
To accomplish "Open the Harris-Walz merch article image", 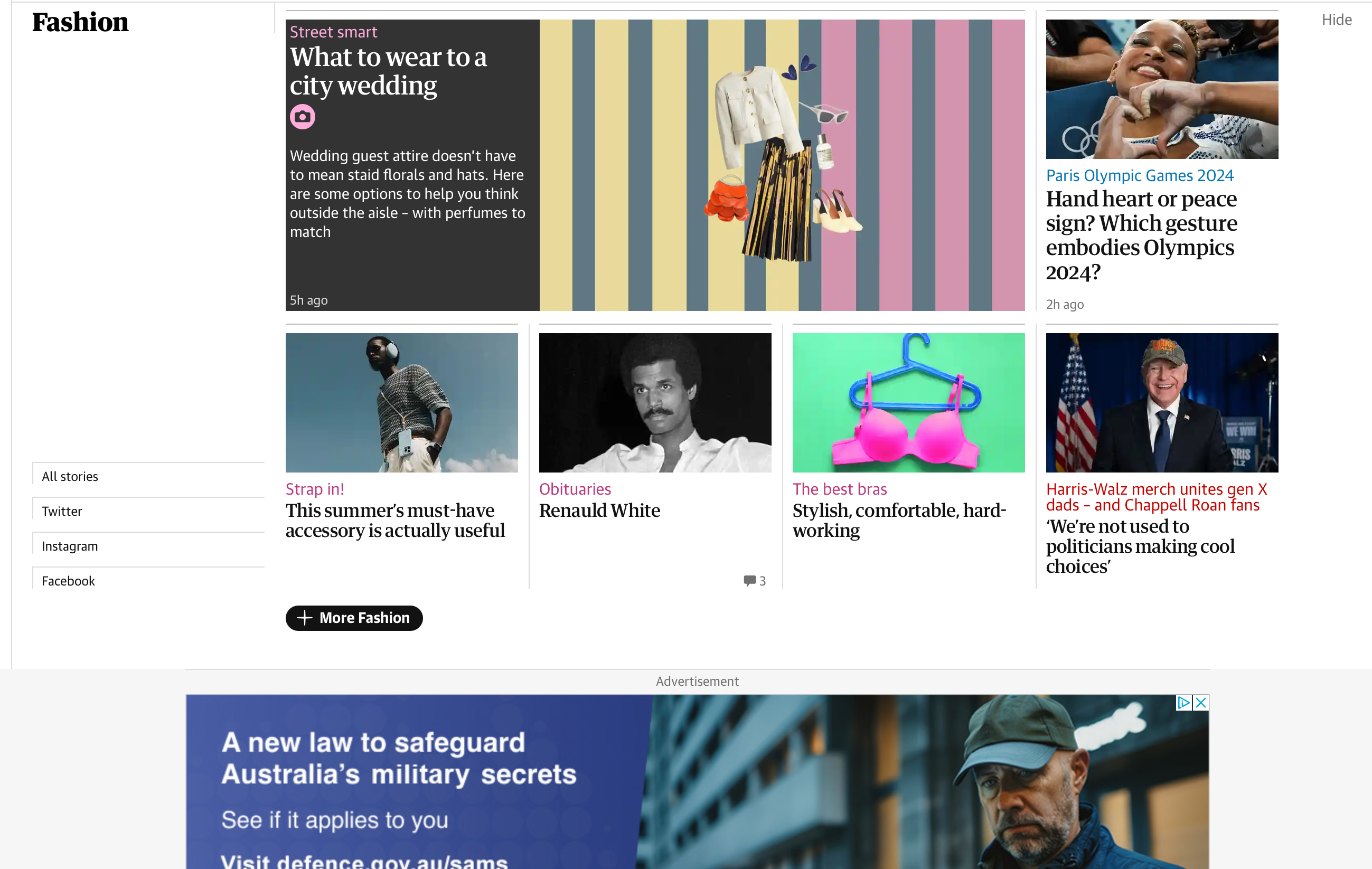I will [x=1162, y=403].
